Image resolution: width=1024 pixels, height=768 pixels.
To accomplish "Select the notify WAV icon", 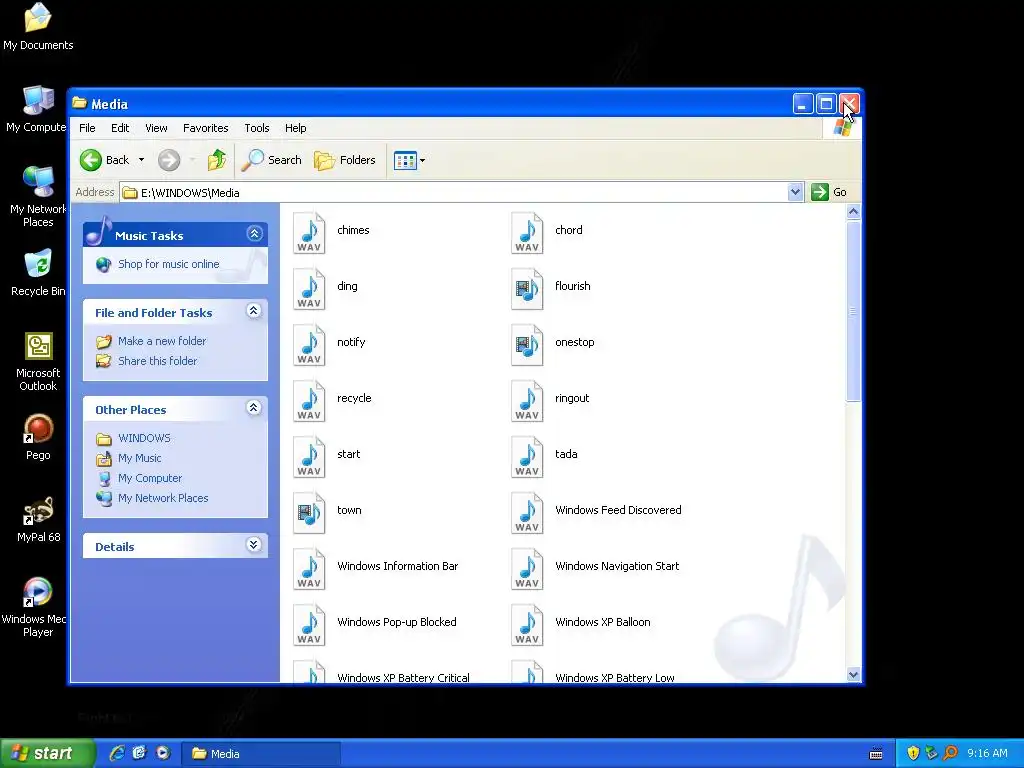I will pyautogui.click(x=309, y=345).
